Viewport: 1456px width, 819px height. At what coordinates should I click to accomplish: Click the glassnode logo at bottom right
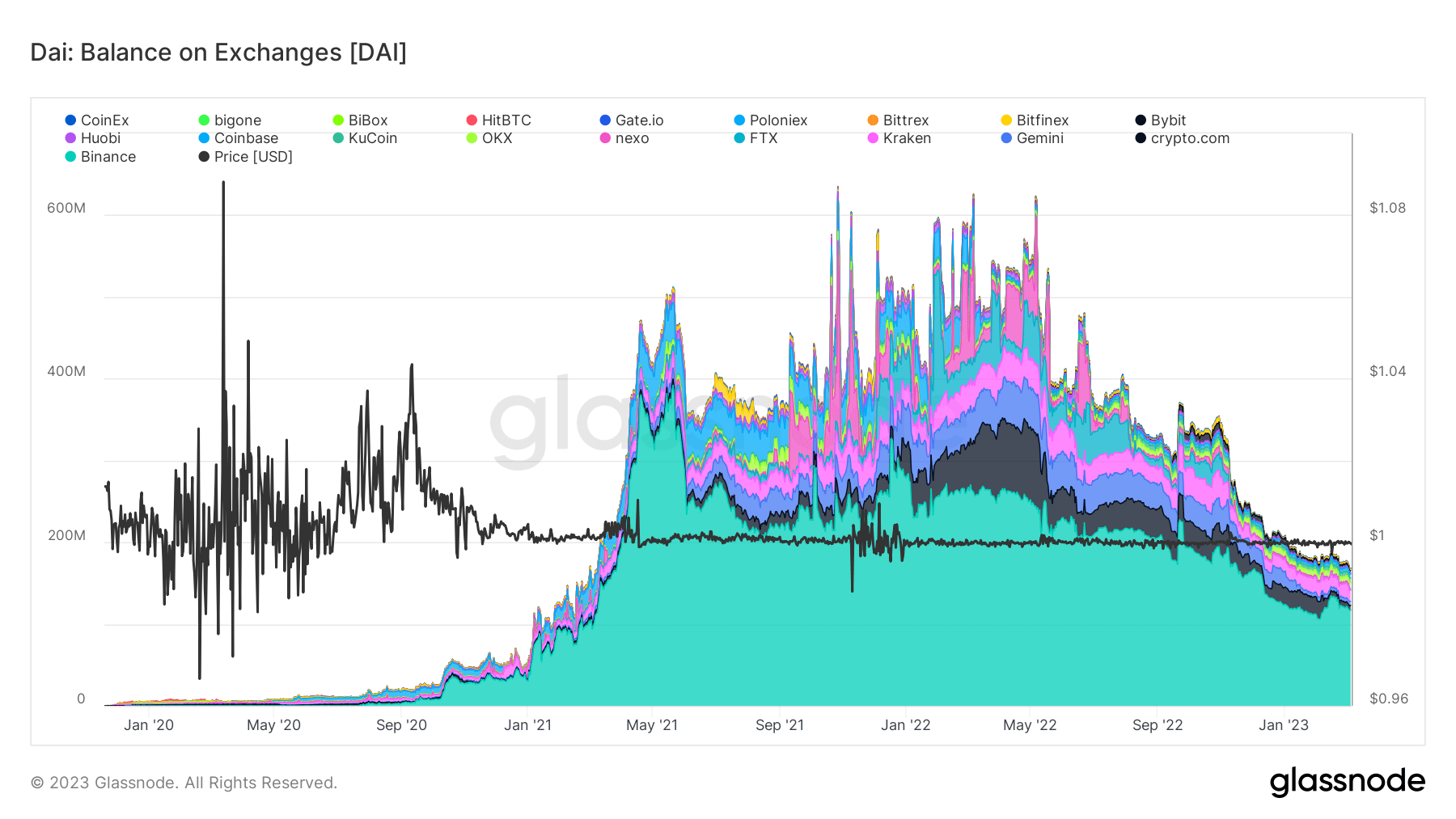click(1348, 782)
